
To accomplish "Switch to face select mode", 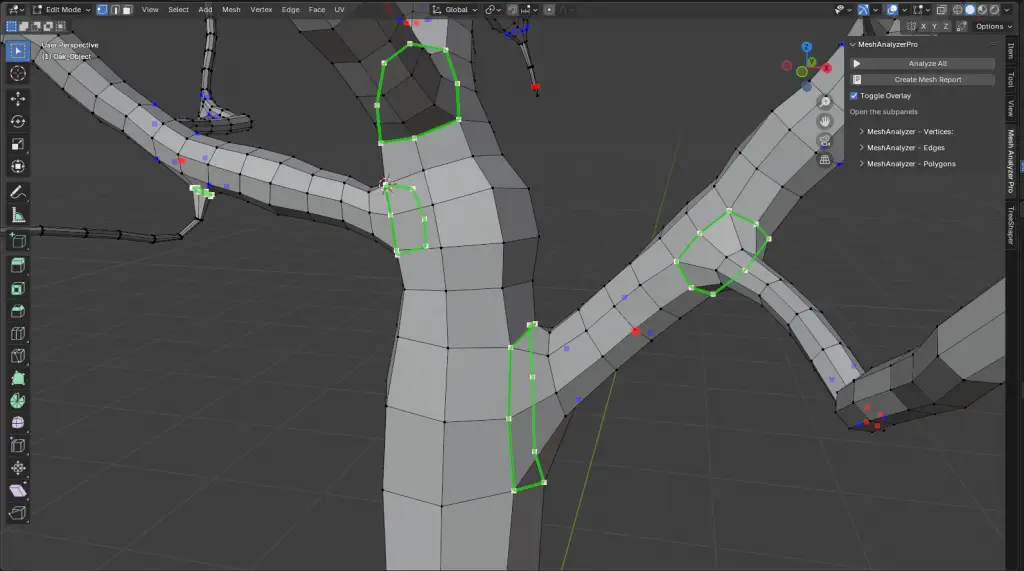I will tap(128, 9).
